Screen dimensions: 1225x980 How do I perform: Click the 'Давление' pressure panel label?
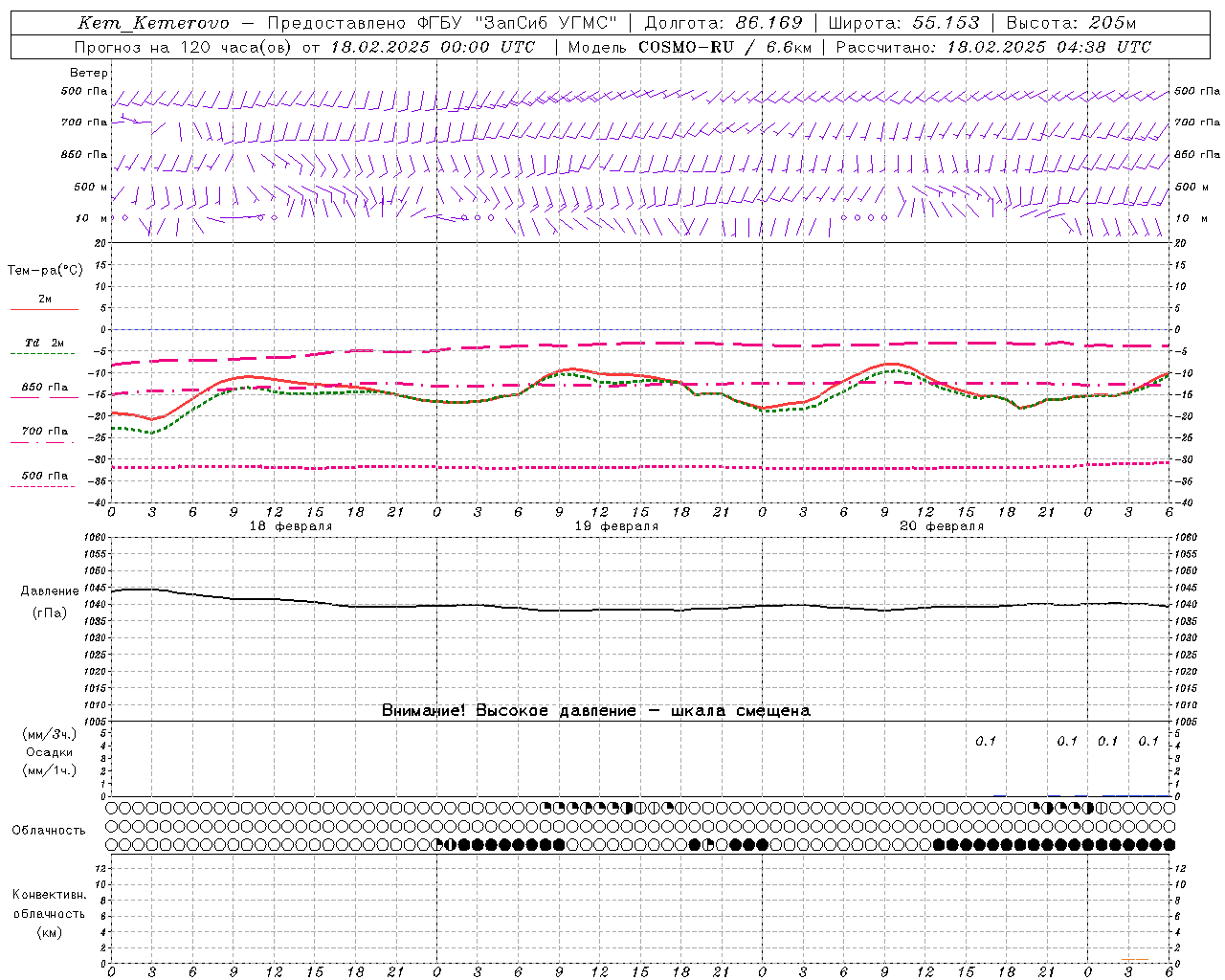(x=50, y=591)
